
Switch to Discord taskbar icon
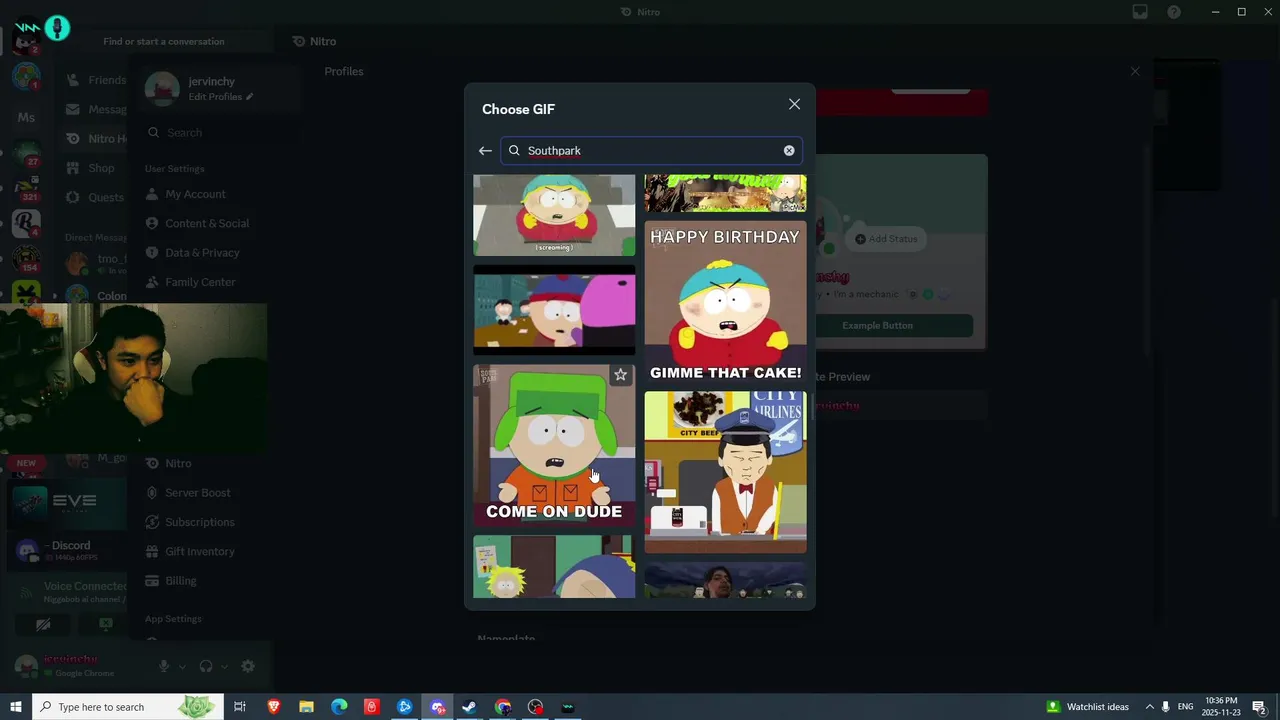pyautogui.click(x=437, y=707)
